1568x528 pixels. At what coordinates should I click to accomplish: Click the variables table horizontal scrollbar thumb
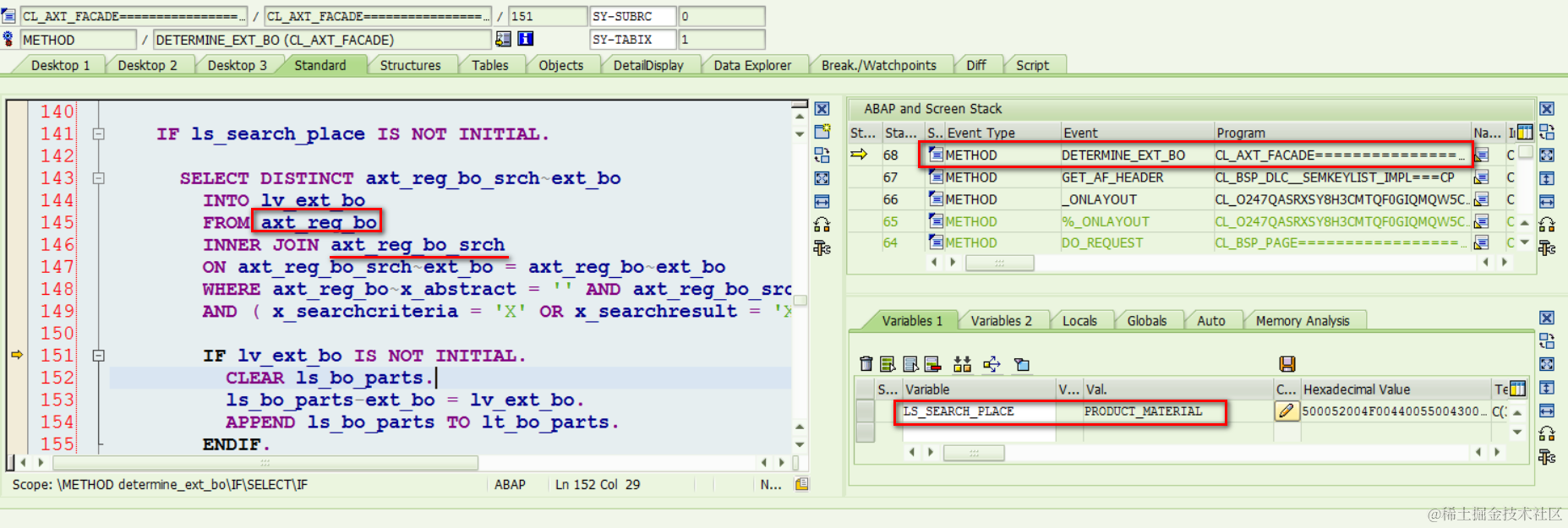[x=974, y=453]
